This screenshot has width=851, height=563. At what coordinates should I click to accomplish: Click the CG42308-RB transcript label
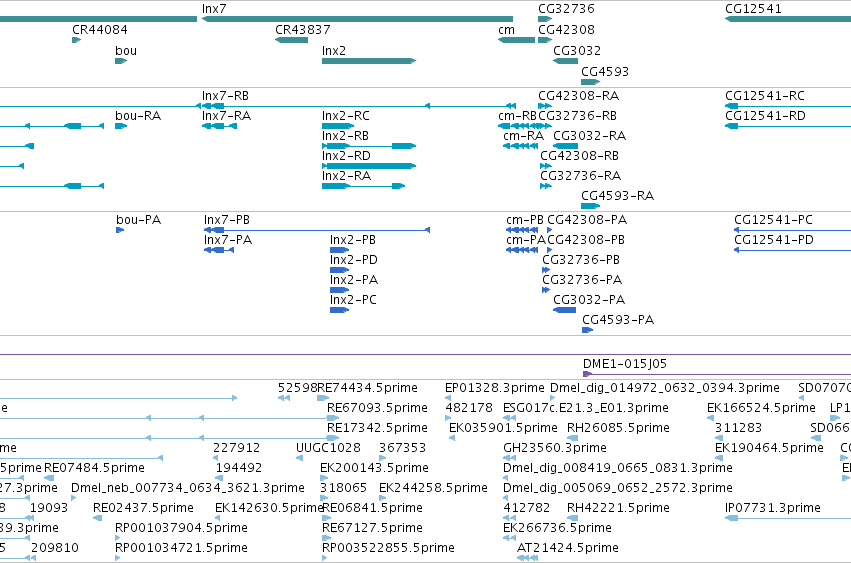click(x=579, y=156)
